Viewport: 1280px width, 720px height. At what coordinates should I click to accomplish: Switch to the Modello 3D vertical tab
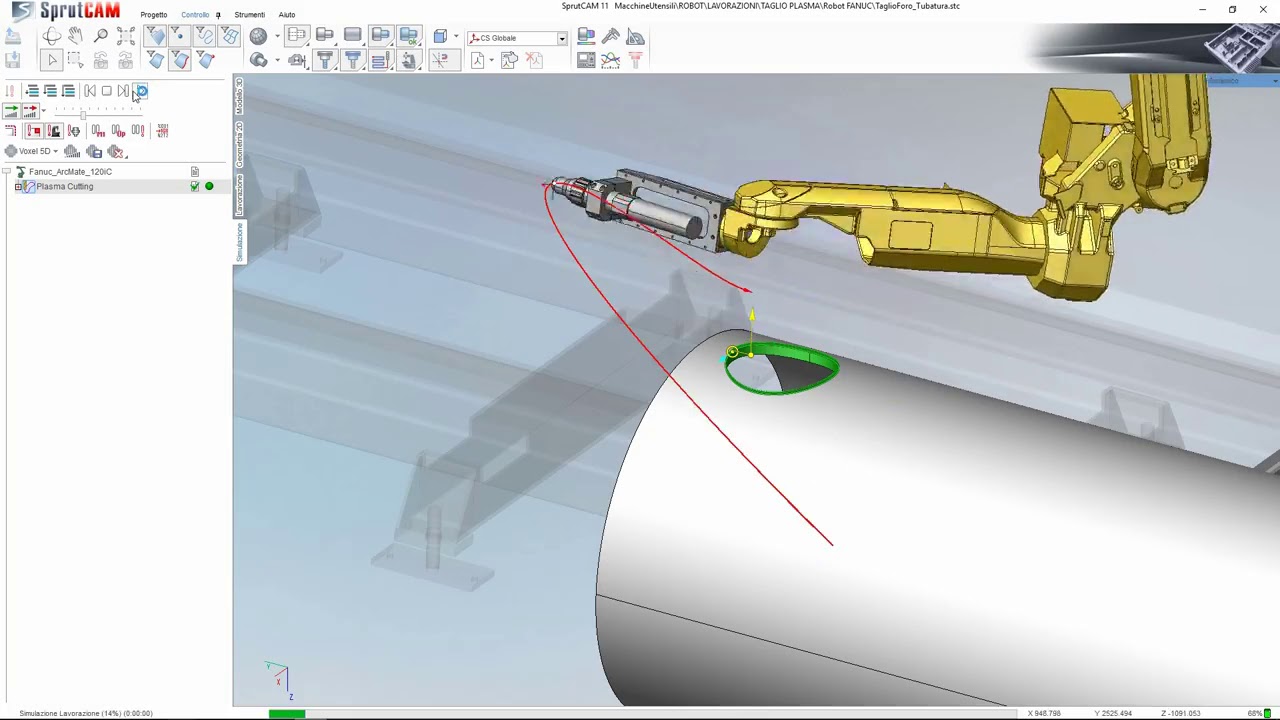239,97
